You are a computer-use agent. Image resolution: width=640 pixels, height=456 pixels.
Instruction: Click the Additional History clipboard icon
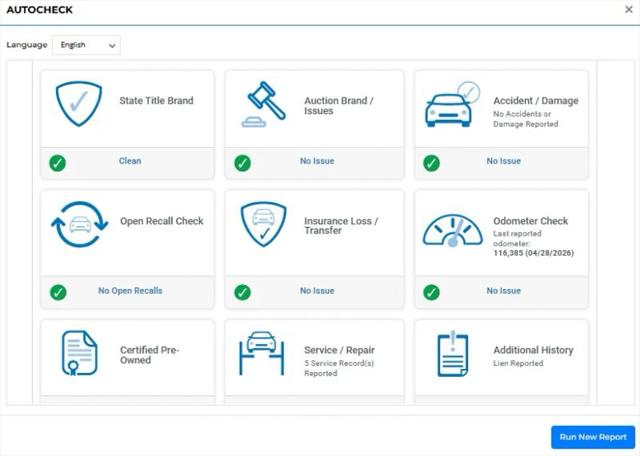tap(453, 354)
